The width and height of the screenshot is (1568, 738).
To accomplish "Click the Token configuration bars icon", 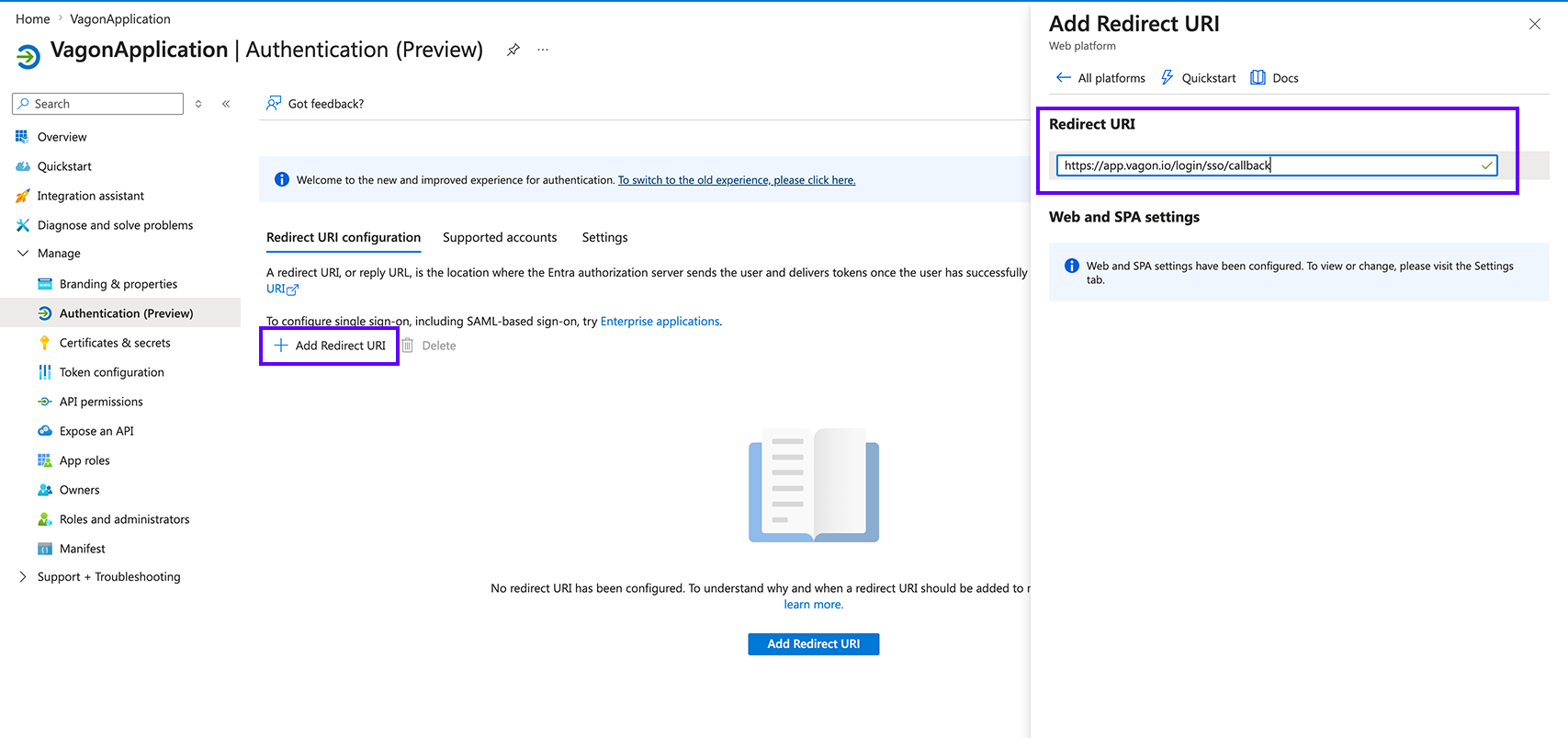I will pyautogui.click(x=45, y=372).
